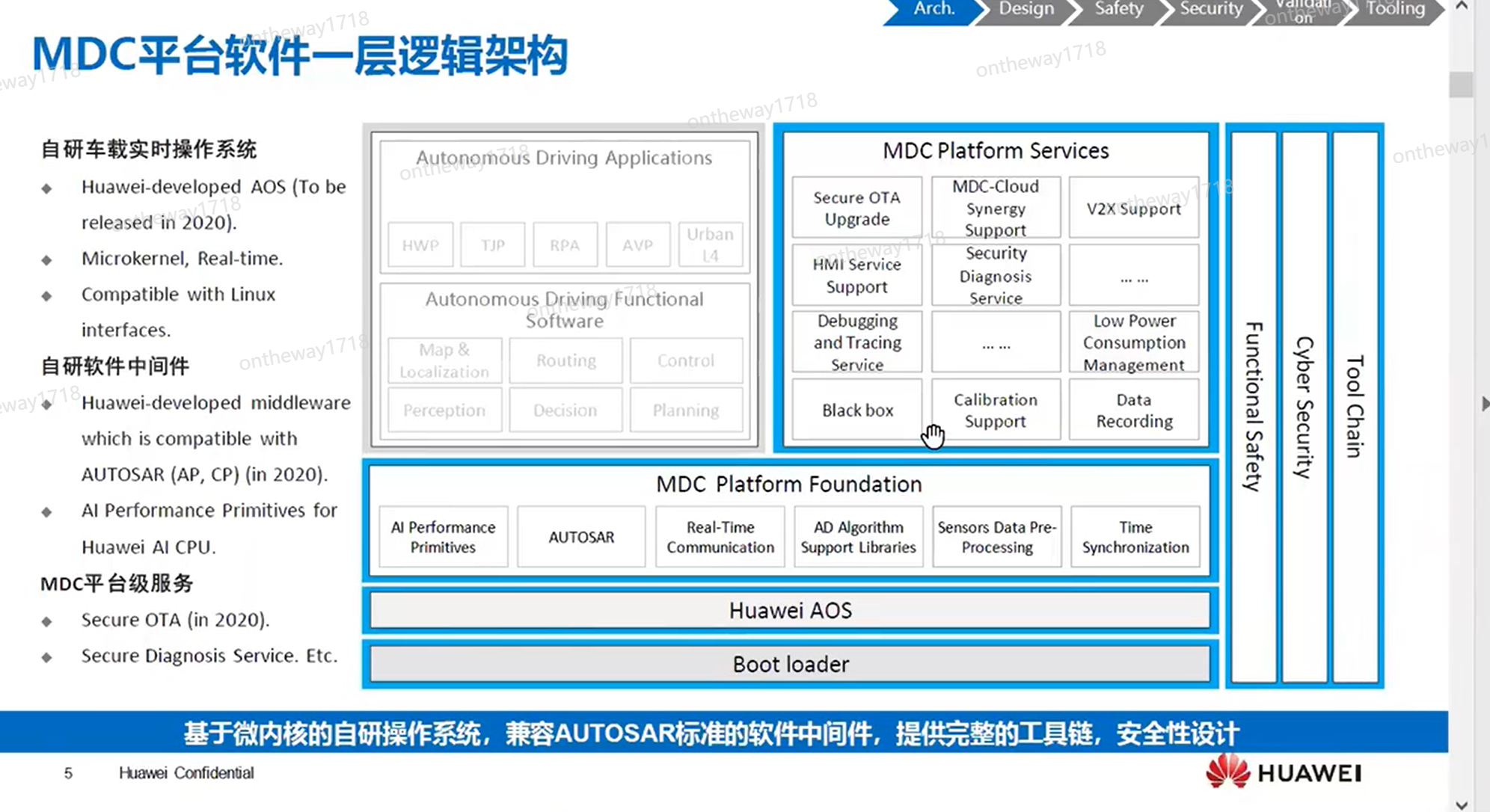Select the "Debugging and Tracing Service" box
The height and width of the screenshot is (812, 1490).
tap(857, 342)
